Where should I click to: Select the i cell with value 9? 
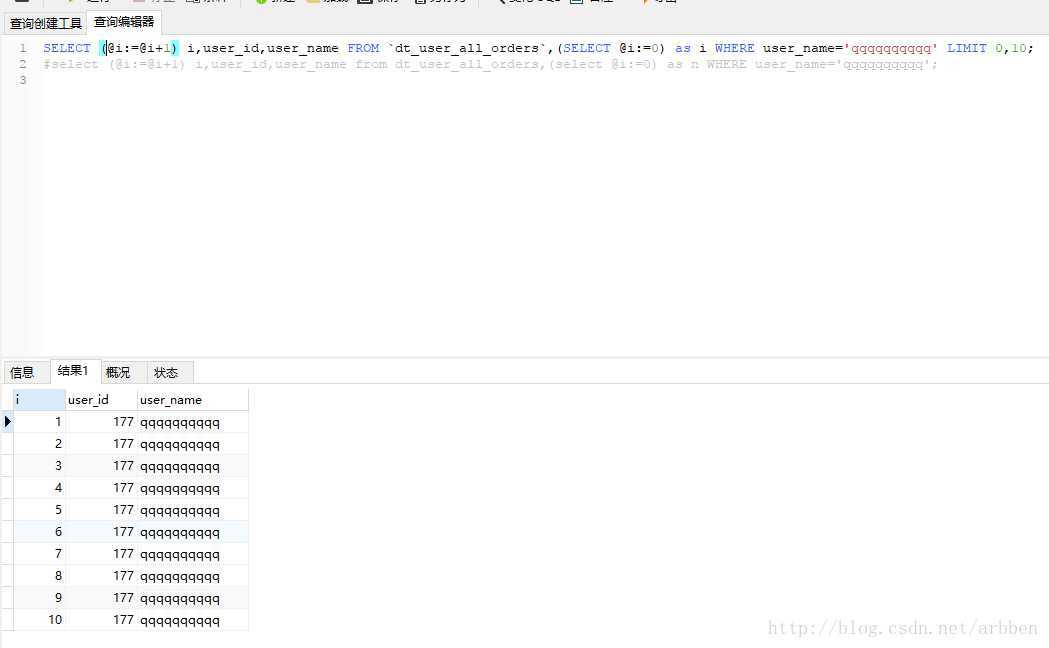39,598
